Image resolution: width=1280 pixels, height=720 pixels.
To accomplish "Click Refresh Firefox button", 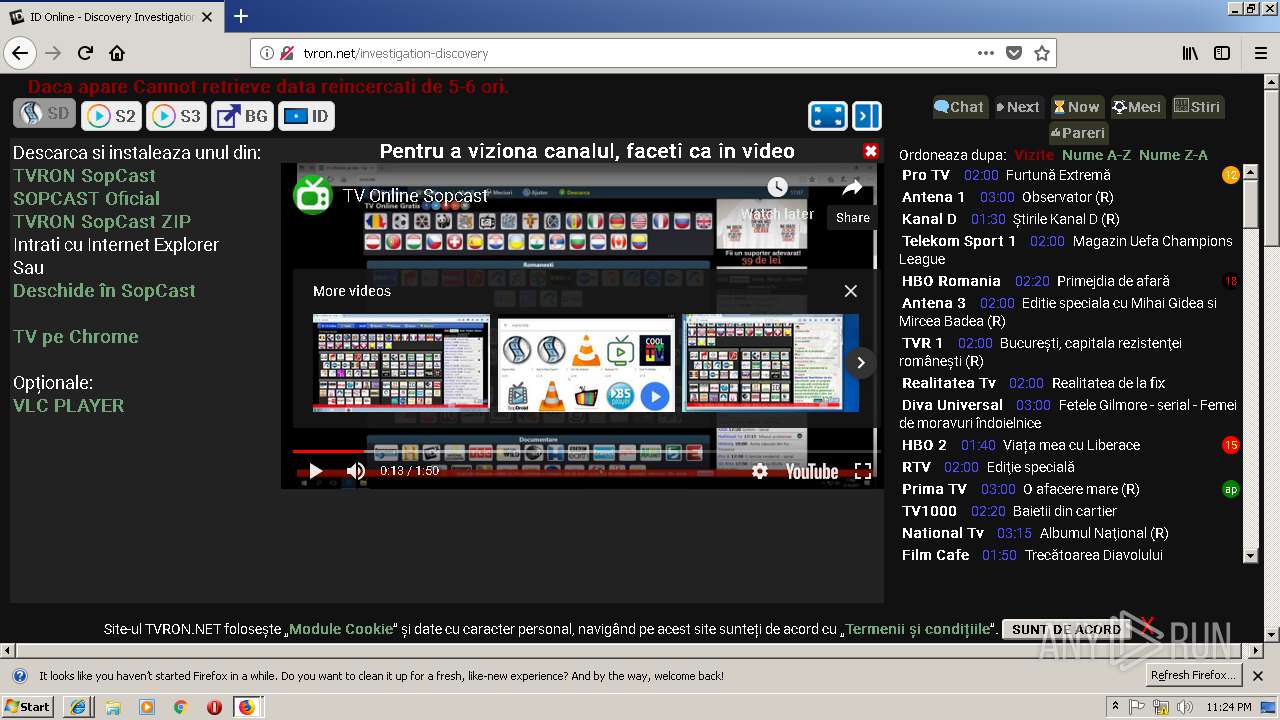I will [1193, 675].
